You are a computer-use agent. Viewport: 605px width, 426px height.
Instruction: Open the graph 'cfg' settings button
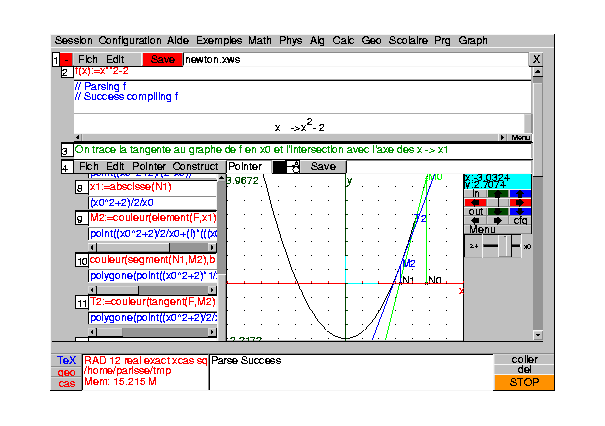(520, 220)
